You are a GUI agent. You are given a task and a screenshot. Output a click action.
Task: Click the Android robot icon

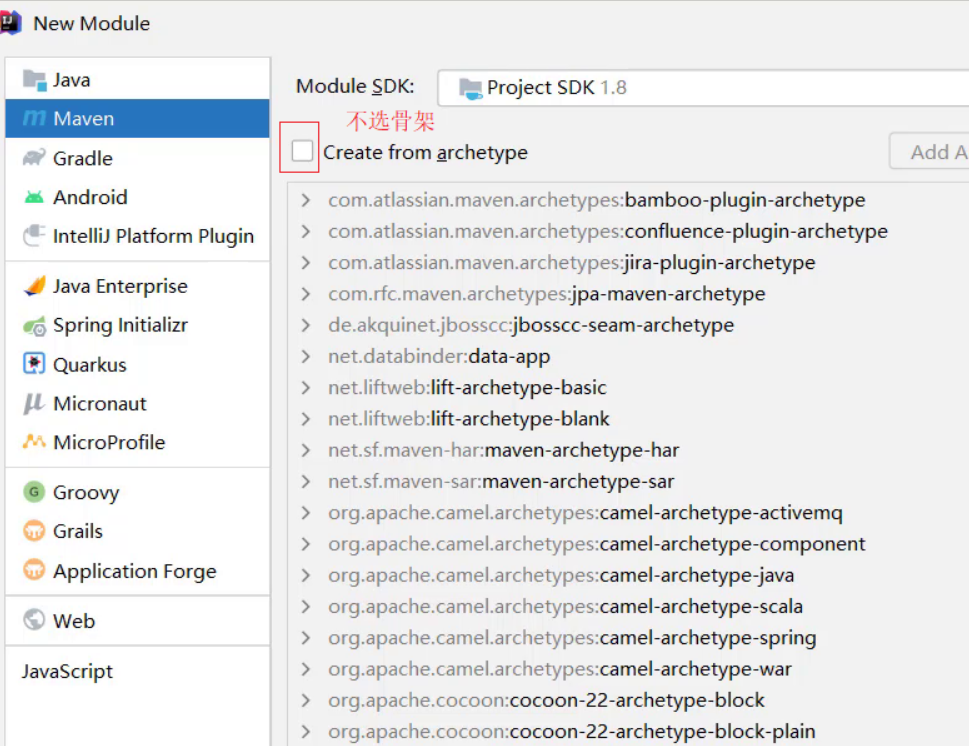[x=35, y=197]
